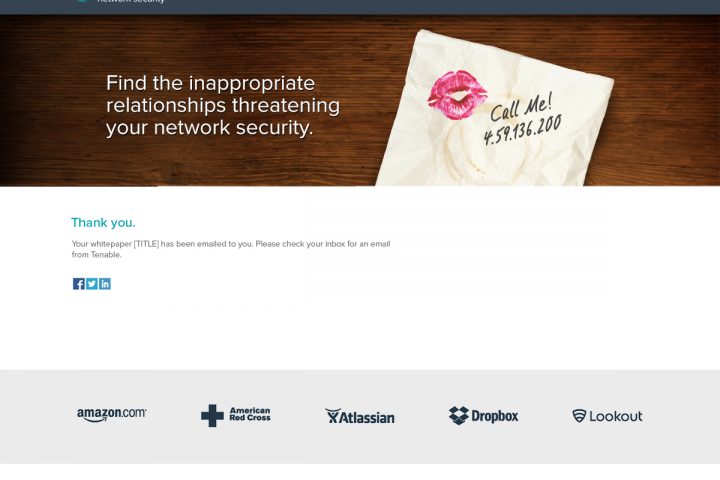Click the 4.59.136.200 number on napkin
Image resolution: width=720 pixels, height=480 pixels.
coord(522,130)
